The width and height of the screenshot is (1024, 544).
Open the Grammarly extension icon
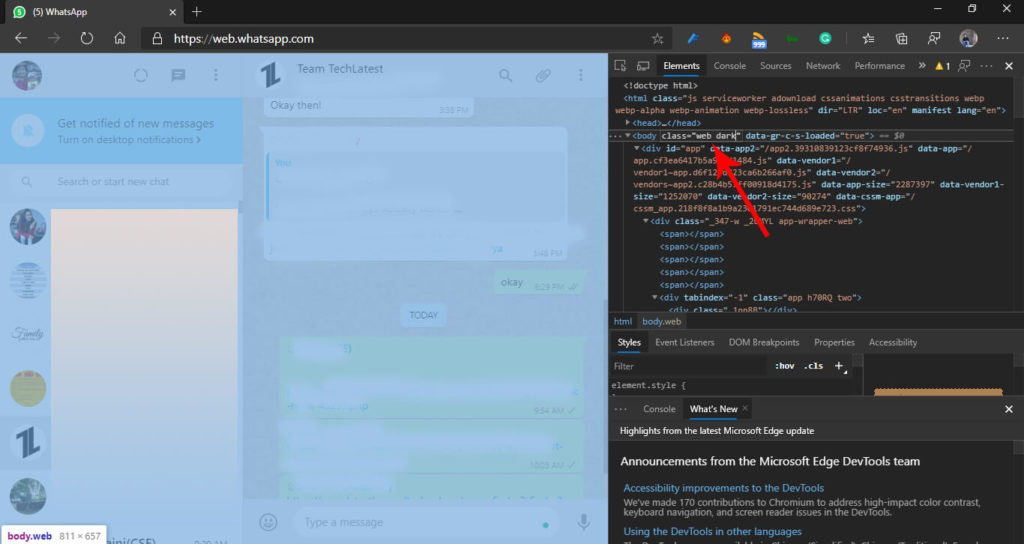825,39
